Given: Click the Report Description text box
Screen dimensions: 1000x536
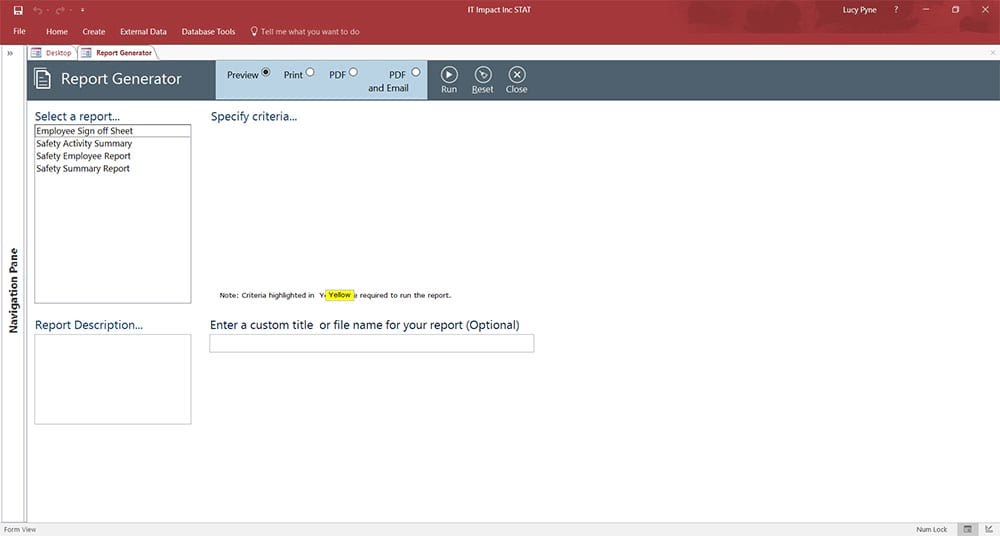Looking at the screenshot, I should click(x=113, y=379).
